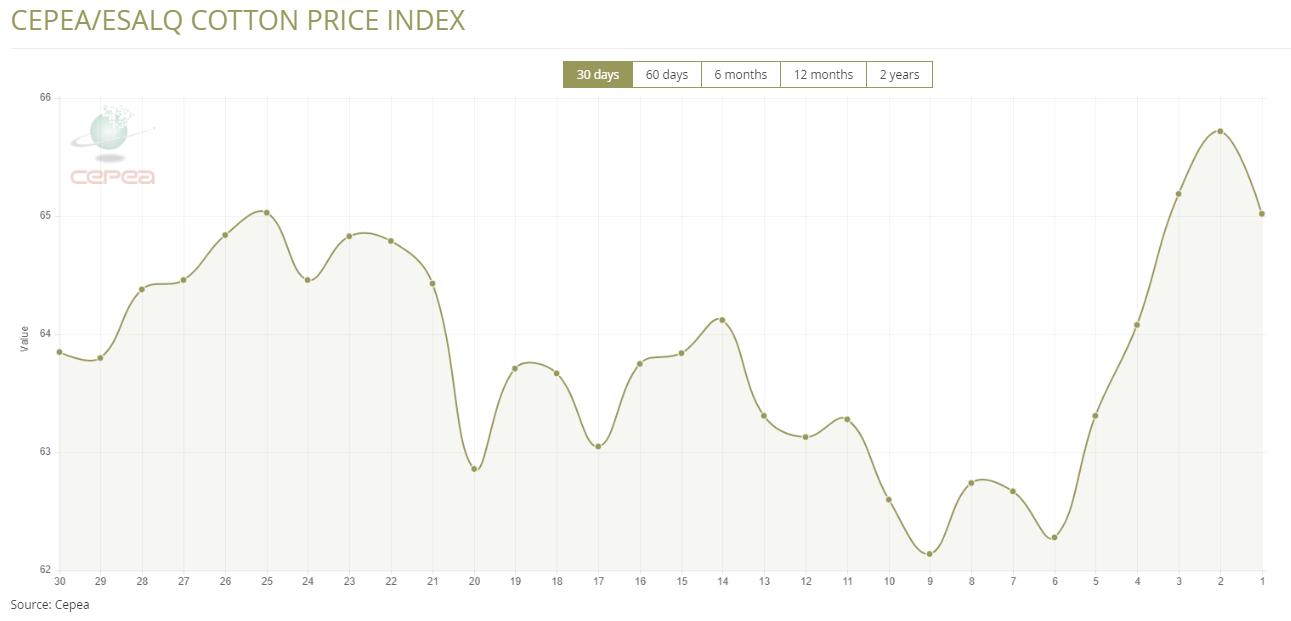Select the lowest data point at day 9
Viewport: 1291px width, 621px height.
pos(930,554)
